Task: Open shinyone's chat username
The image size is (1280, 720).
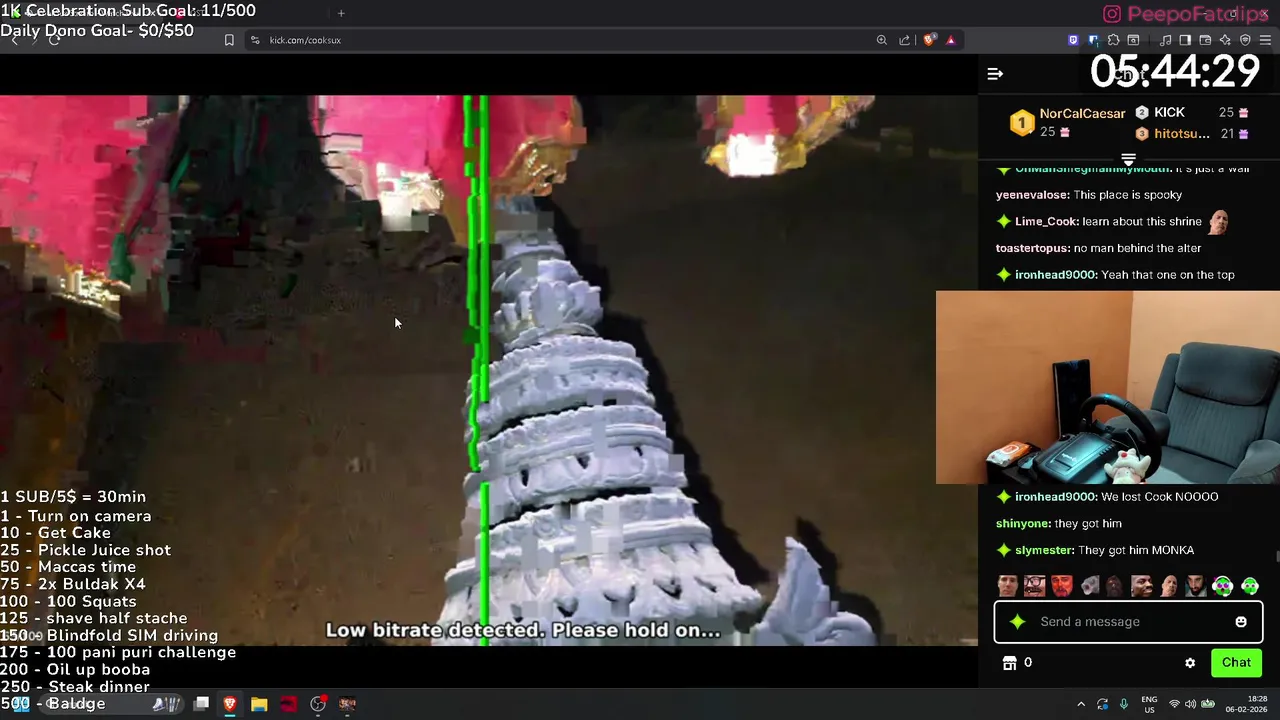Action: click(1023, 523)
